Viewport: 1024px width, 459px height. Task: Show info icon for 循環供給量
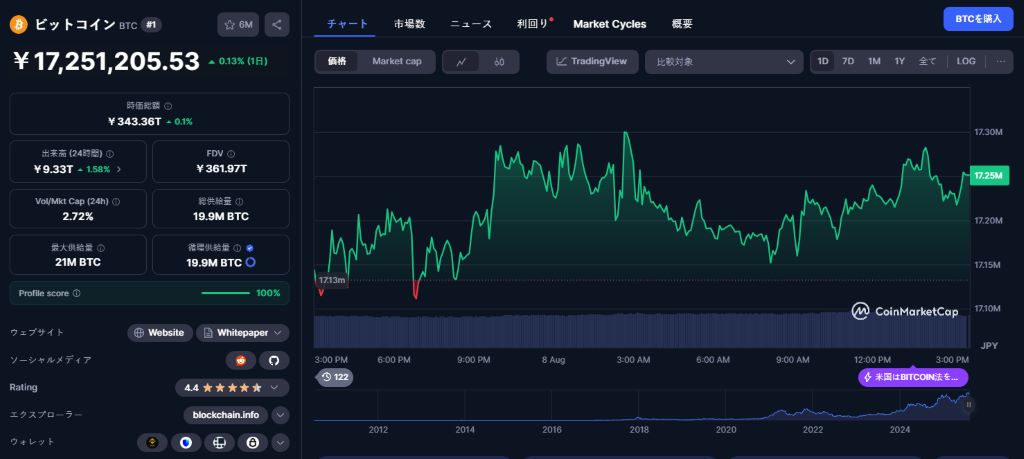[x=238, y=248]
